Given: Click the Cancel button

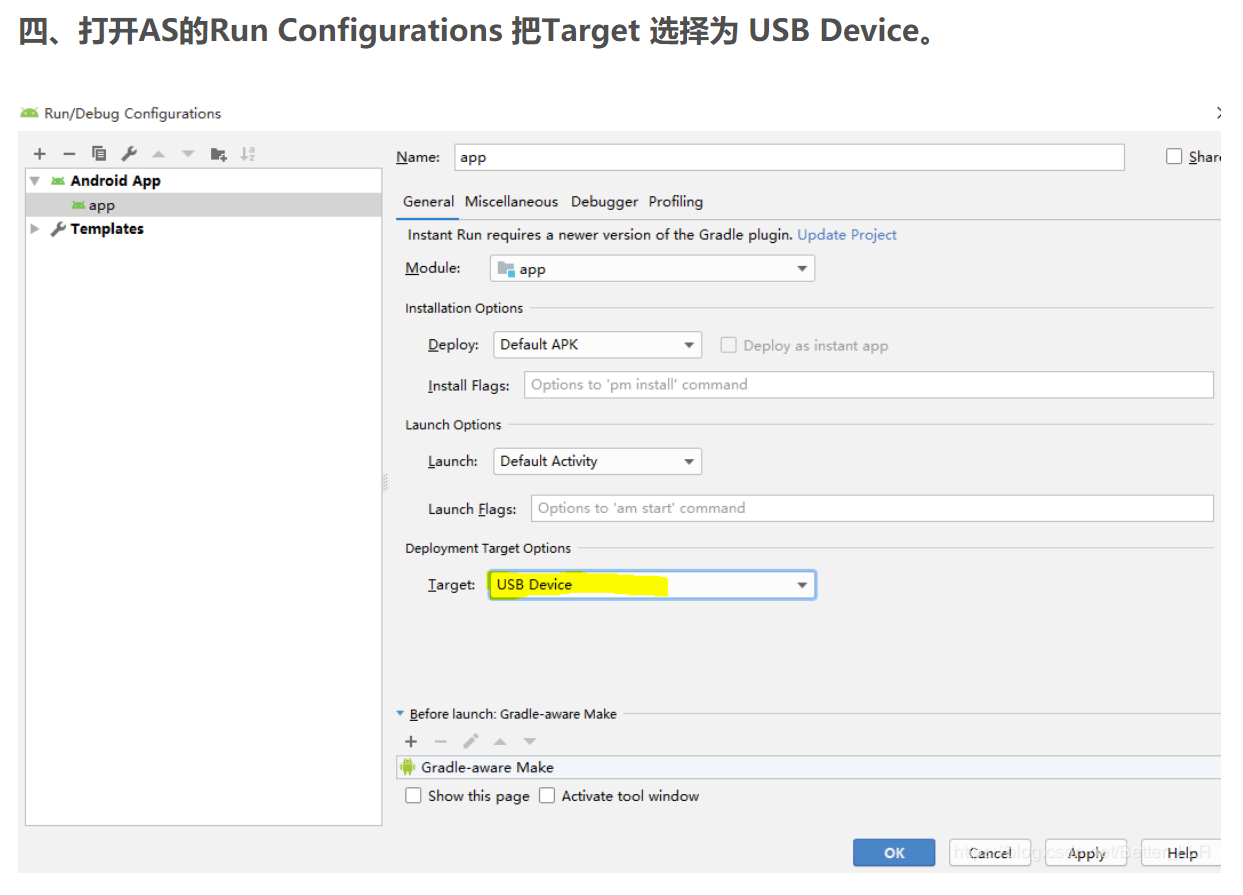Looking at the screenshot, I should coord(990,853).
